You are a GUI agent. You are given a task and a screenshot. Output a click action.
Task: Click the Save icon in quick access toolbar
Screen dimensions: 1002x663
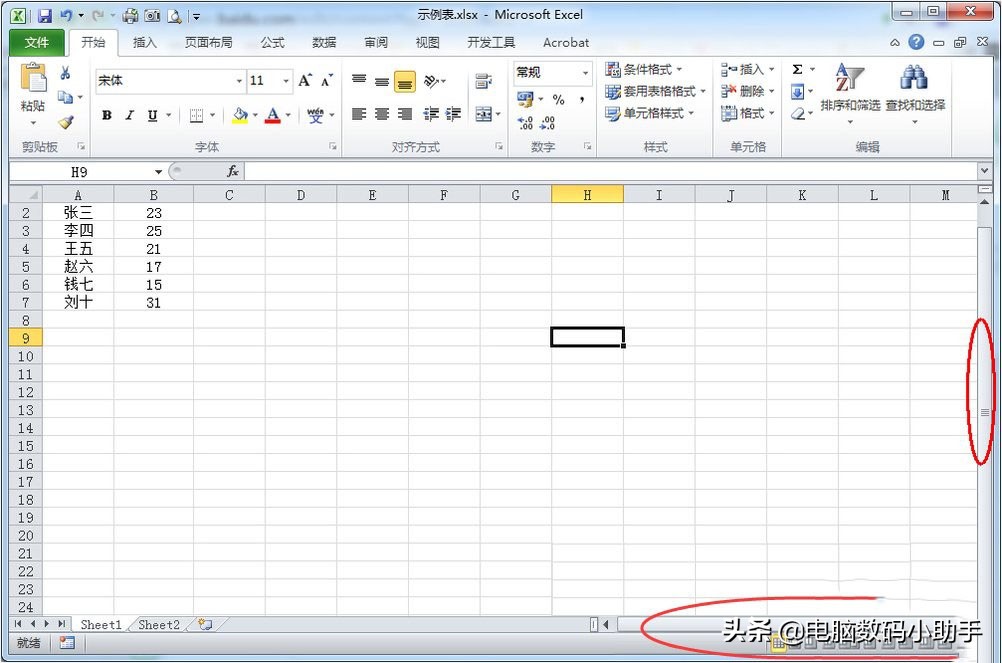(x=44, y=16)
